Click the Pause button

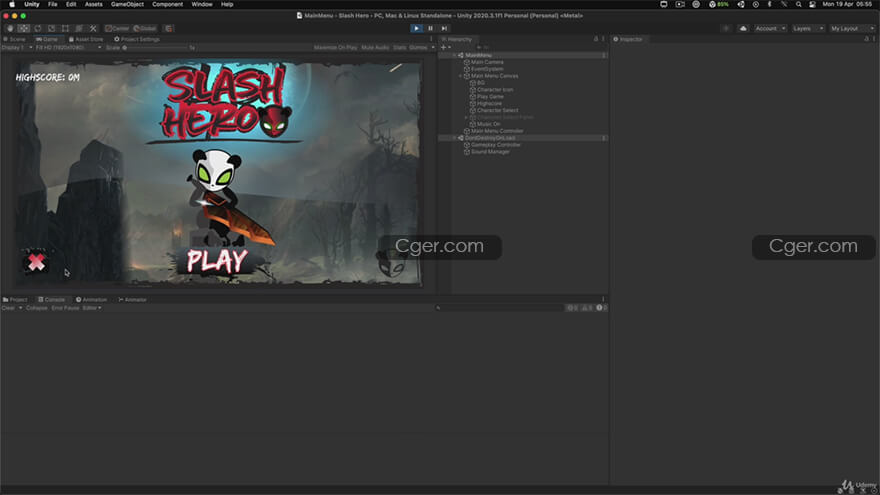tap(430, 28)
